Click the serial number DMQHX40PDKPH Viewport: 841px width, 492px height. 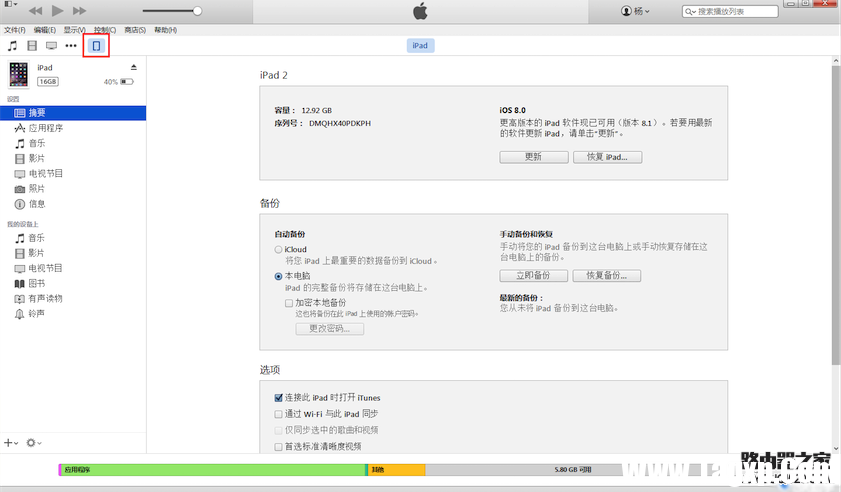340,123
